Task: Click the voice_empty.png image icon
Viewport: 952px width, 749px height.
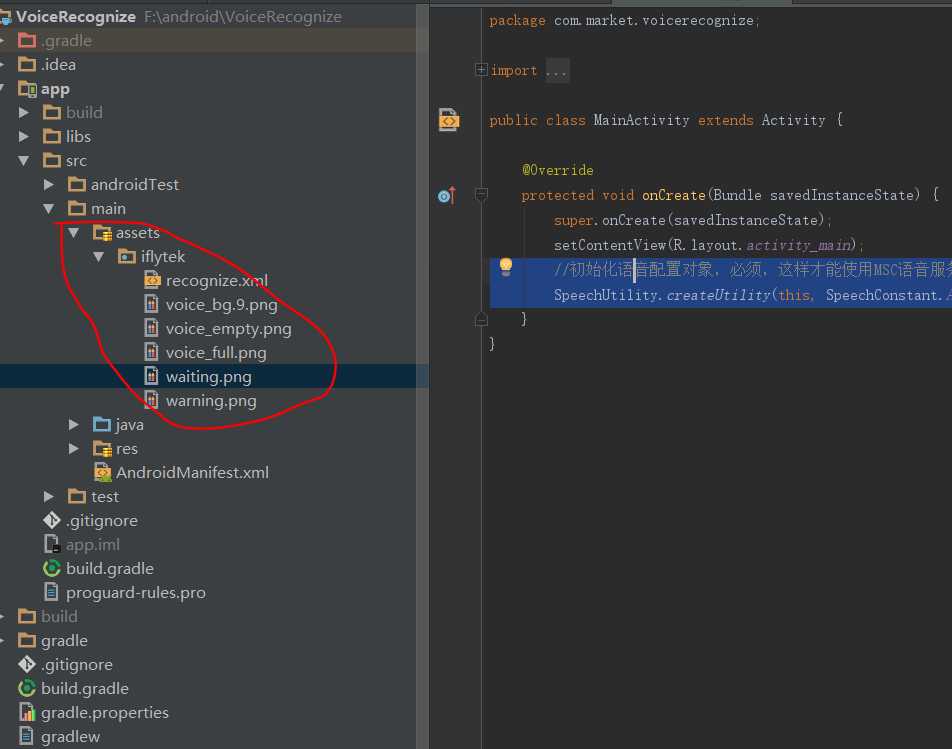Action: point(152,328)
